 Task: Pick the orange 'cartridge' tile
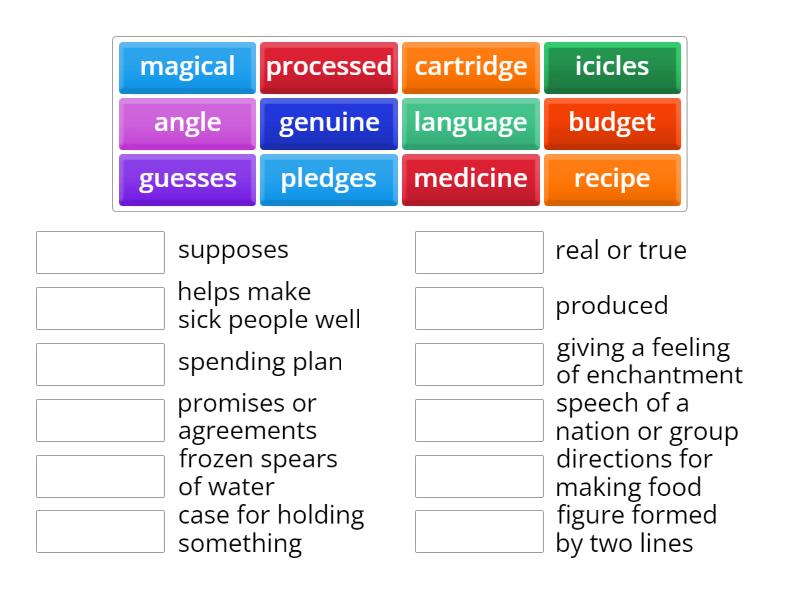point(471,67)
